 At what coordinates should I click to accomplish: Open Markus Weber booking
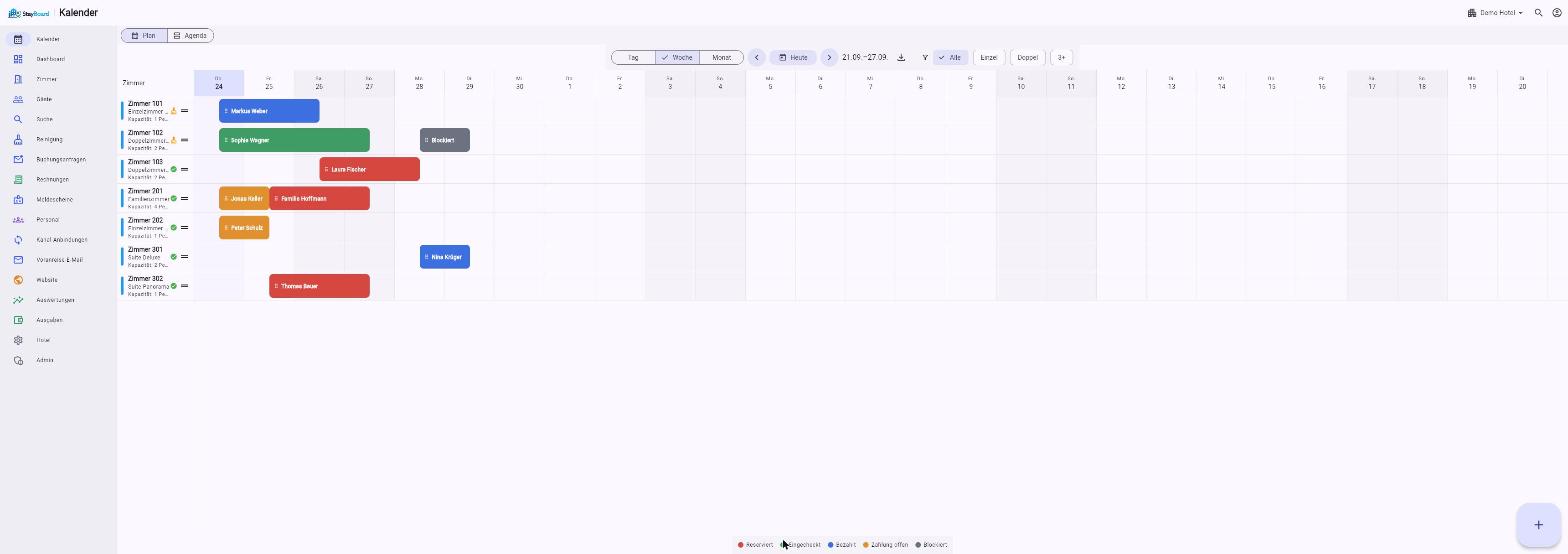269,111
